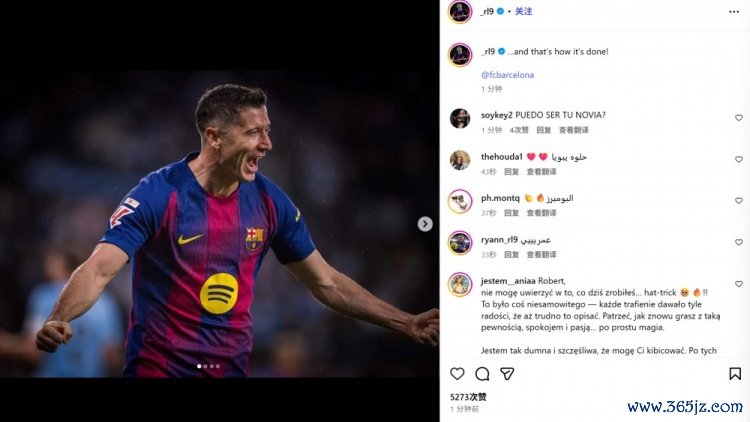Reply to soykey2's comment

[x=543, y=130]
